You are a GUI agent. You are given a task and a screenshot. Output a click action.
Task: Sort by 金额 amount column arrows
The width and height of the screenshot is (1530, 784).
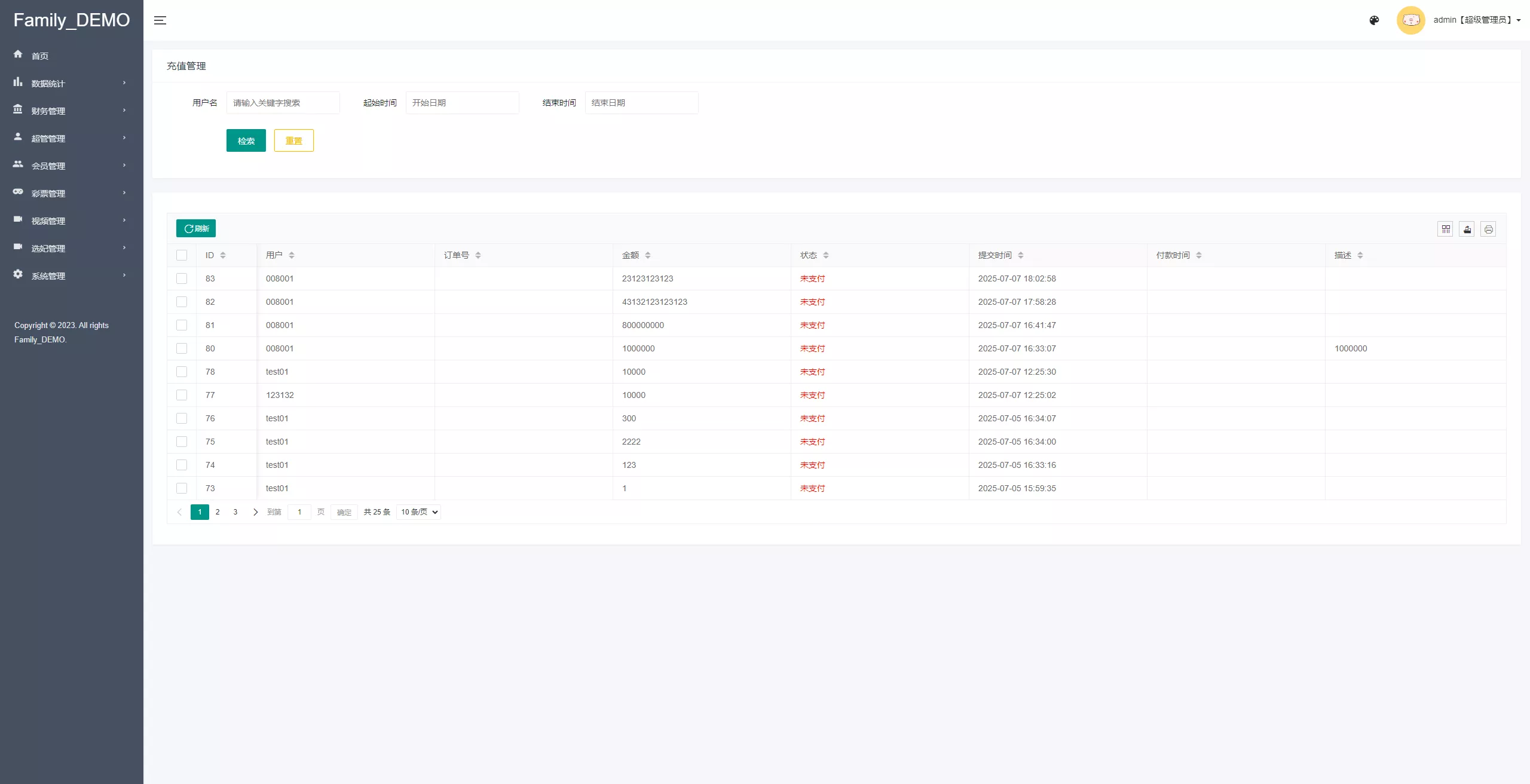[648, 255]
